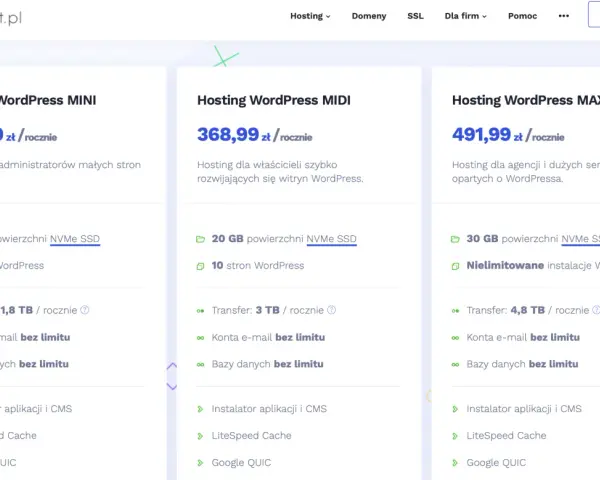The width and height of the screenshot is (600, 480).
Task: Open the Pomoc menu item
Action: (522, 16)
